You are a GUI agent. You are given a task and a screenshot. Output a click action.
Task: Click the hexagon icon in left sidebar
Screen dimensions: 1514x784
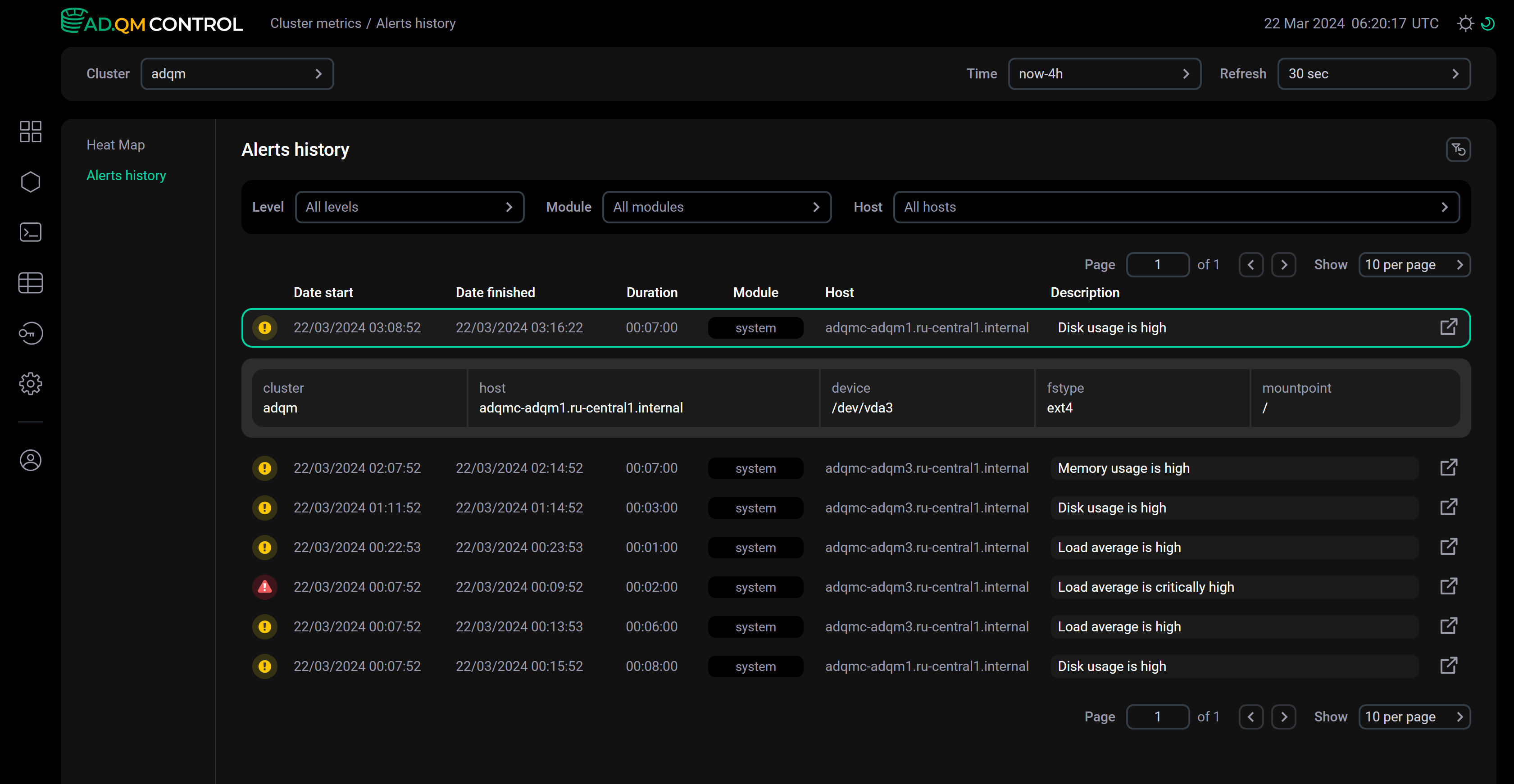(31, 182)
